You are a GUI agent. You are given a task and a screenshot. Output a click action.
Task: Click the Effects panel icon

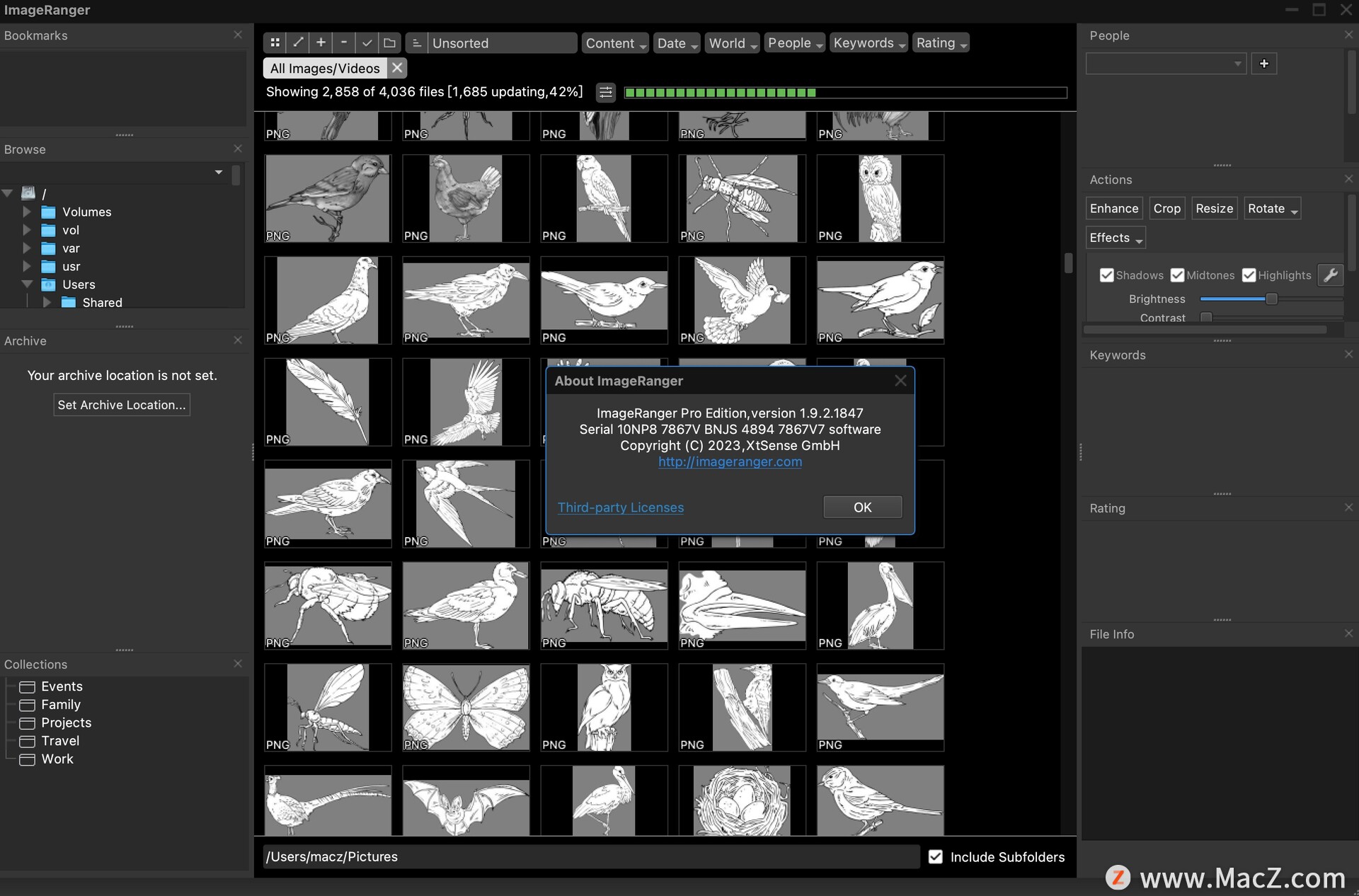click(1115, 237)
